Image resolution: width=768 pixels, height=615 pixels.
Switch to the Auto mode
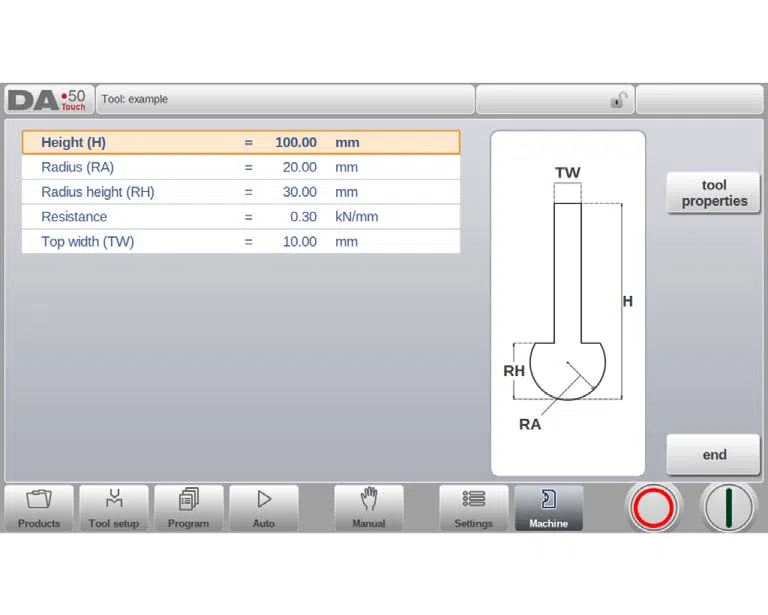[264, 508]
